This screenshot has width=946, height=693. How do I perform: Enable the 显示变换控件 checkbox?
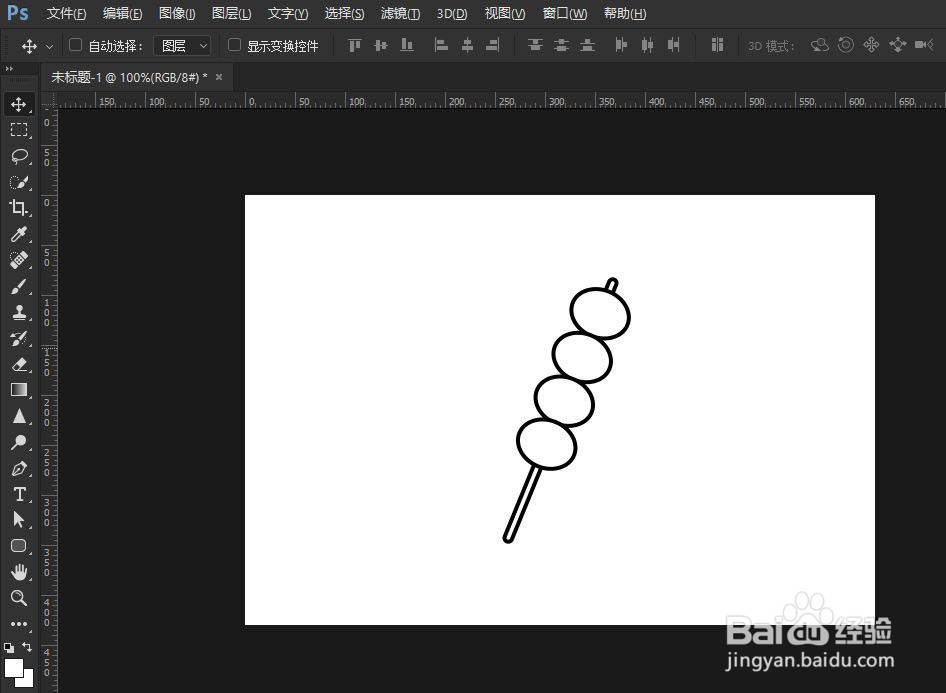[x=235, y=45]
